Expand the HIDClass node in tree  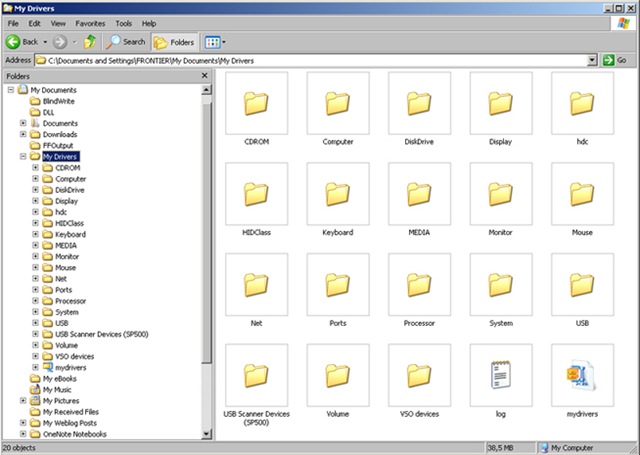(x=36, y=223)
